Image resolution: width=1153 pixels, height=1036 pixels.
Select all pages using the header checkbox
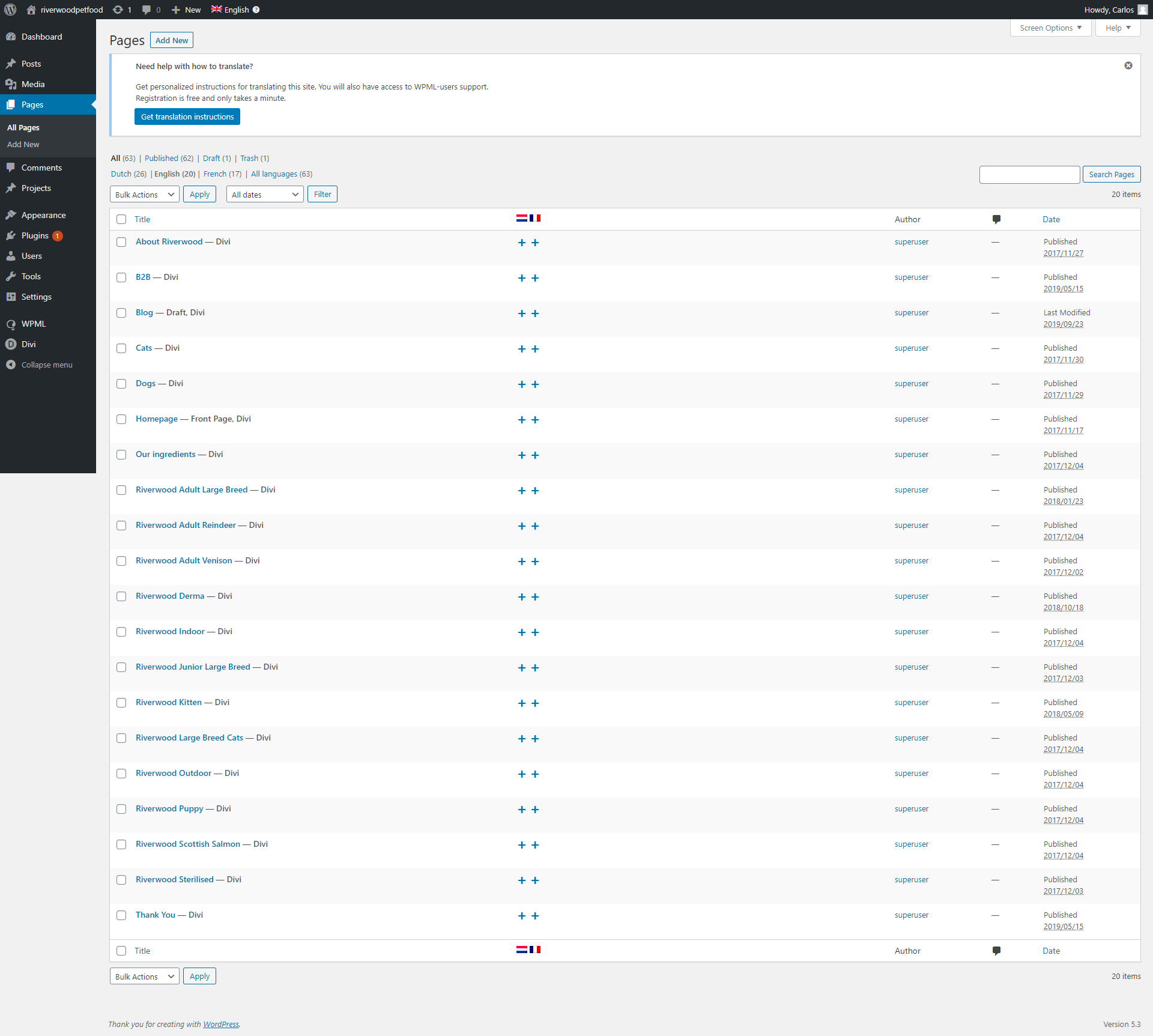tap(121, 219)
